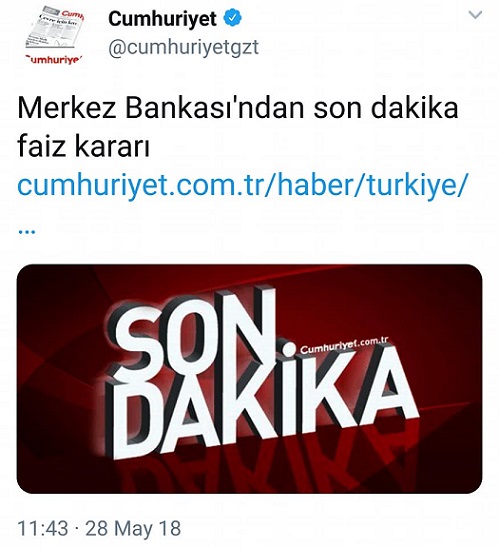The image size is (499, 548).
Task: Click the white dot above DAKIKA's I
Action: click(288, 348)
